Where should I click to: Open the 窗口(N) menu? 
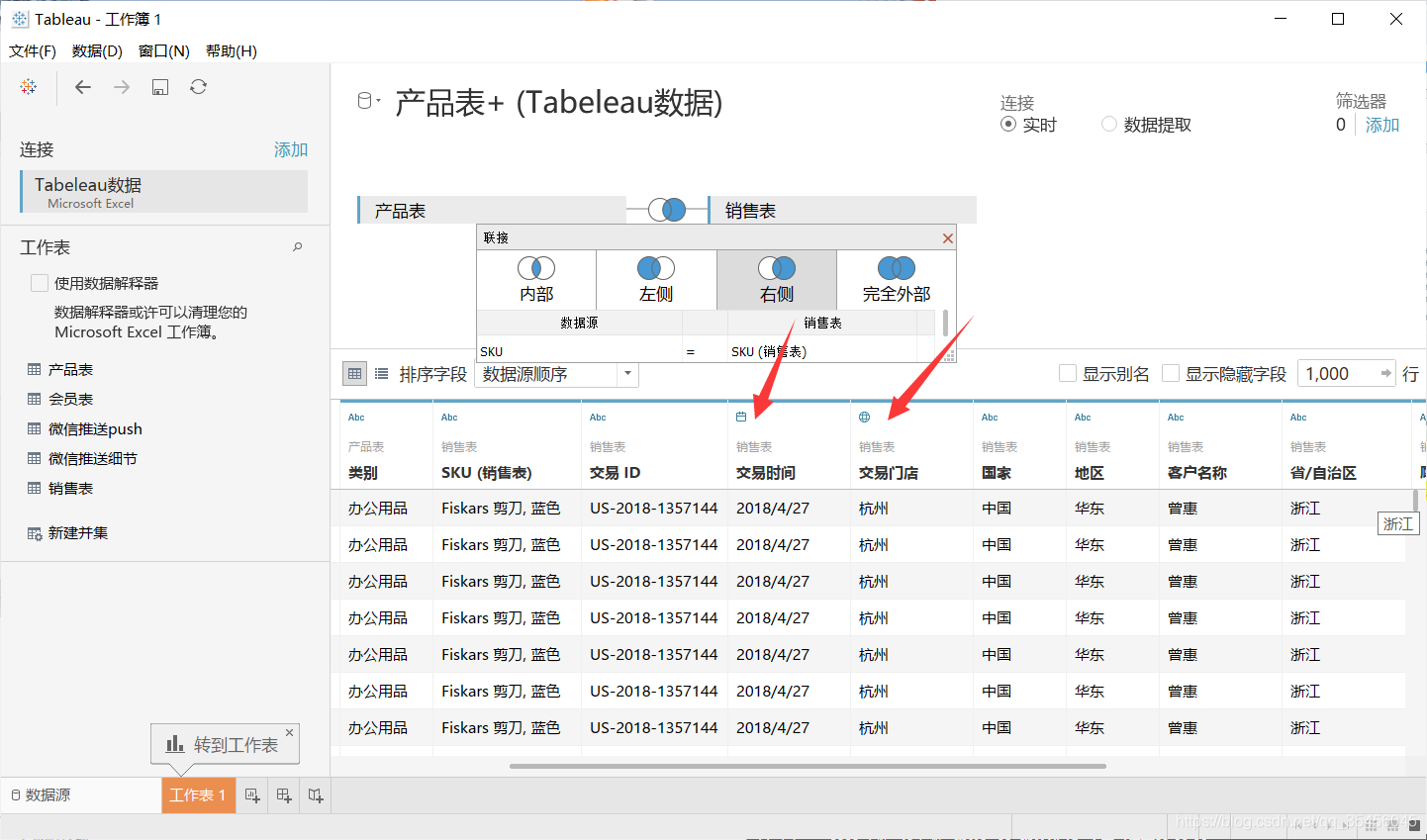(164, 50)
